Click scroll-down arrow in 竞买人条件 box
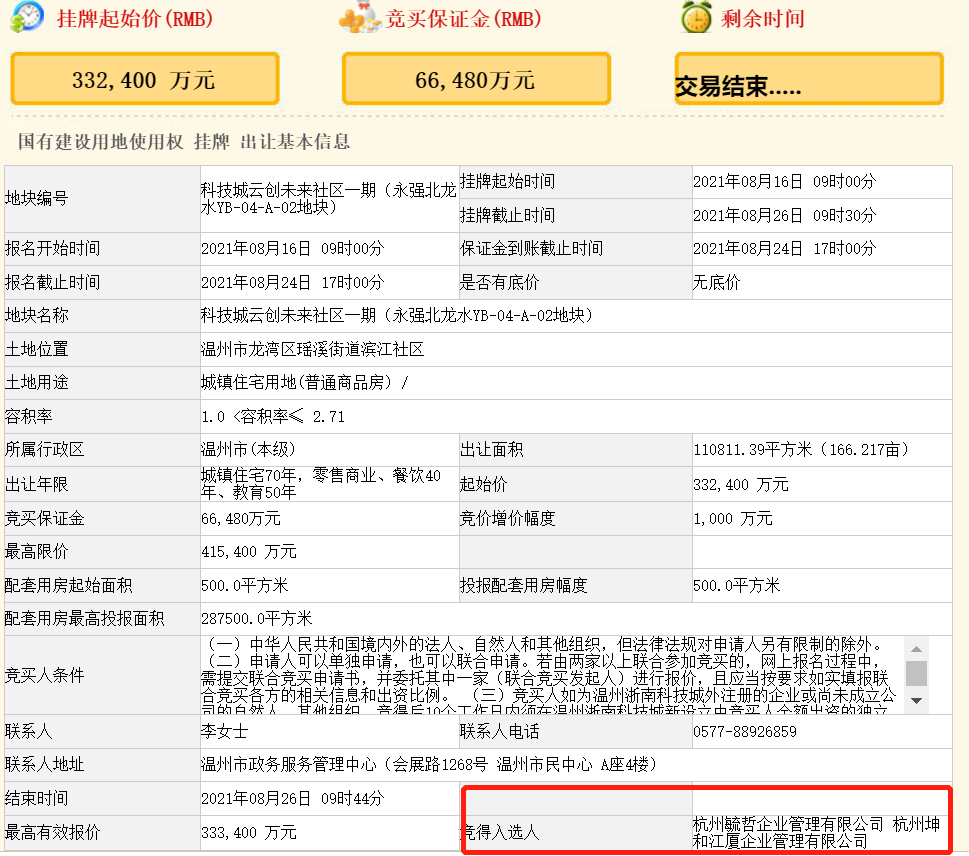The image size is (969, 856). point(916,701)
